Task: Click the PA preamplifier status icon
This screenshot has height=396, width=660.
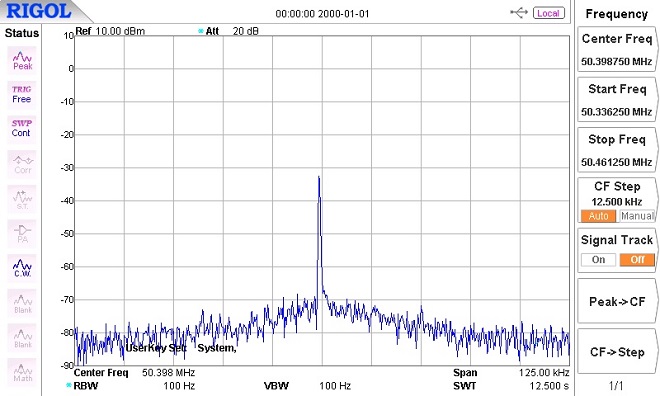Action: [x=22, y=234]
